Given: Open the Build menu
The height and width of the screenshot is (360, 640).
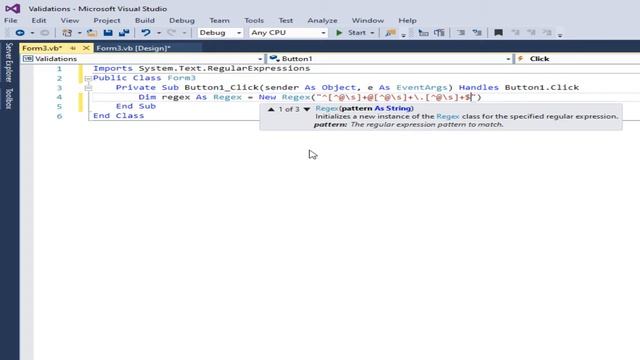Looking at the screenshot, I should tap(145, 20).
